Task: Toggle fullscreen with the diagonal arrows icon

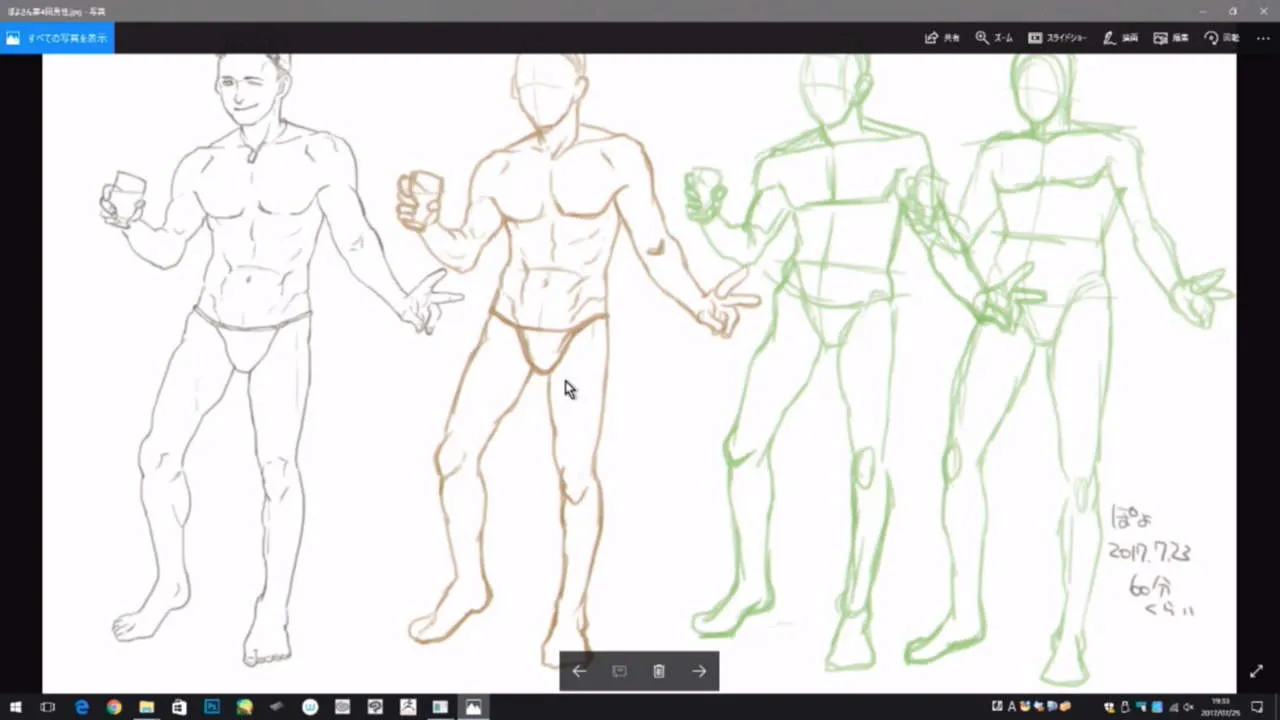Action: pos(1257,671)
